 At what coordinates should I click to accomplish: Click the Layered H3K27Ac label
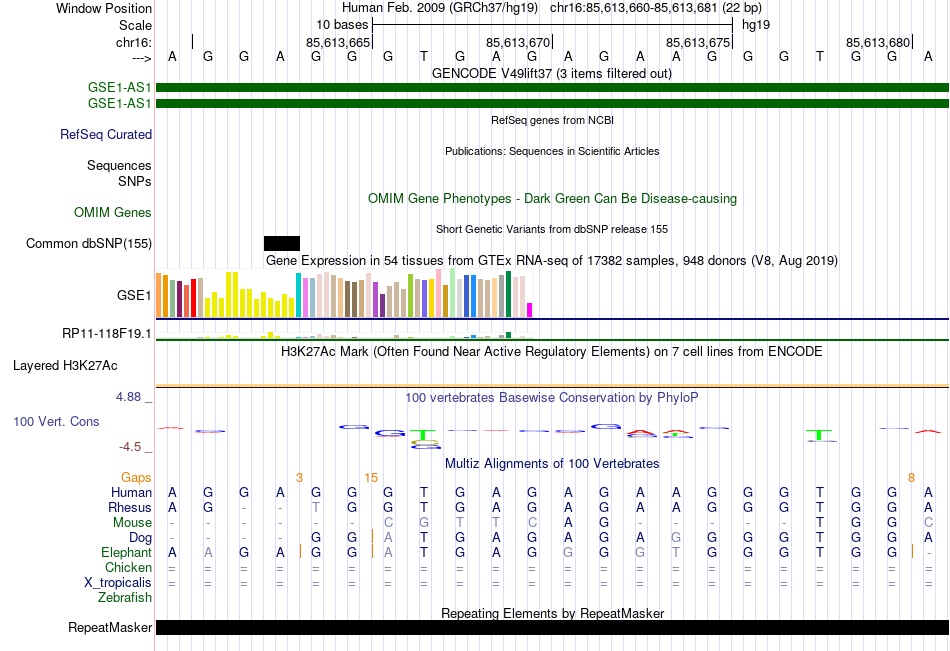[x=65, y=366]
